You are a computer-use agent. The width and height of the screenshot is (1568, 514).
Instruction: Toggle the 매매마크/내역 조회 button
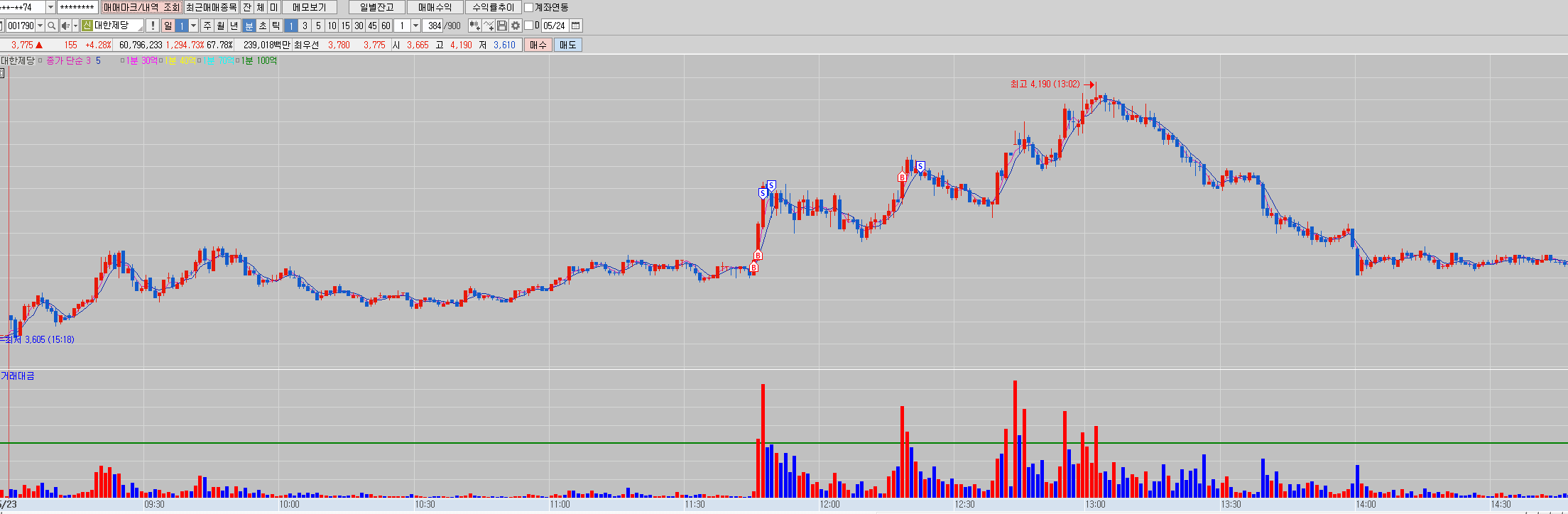[141, 8]
